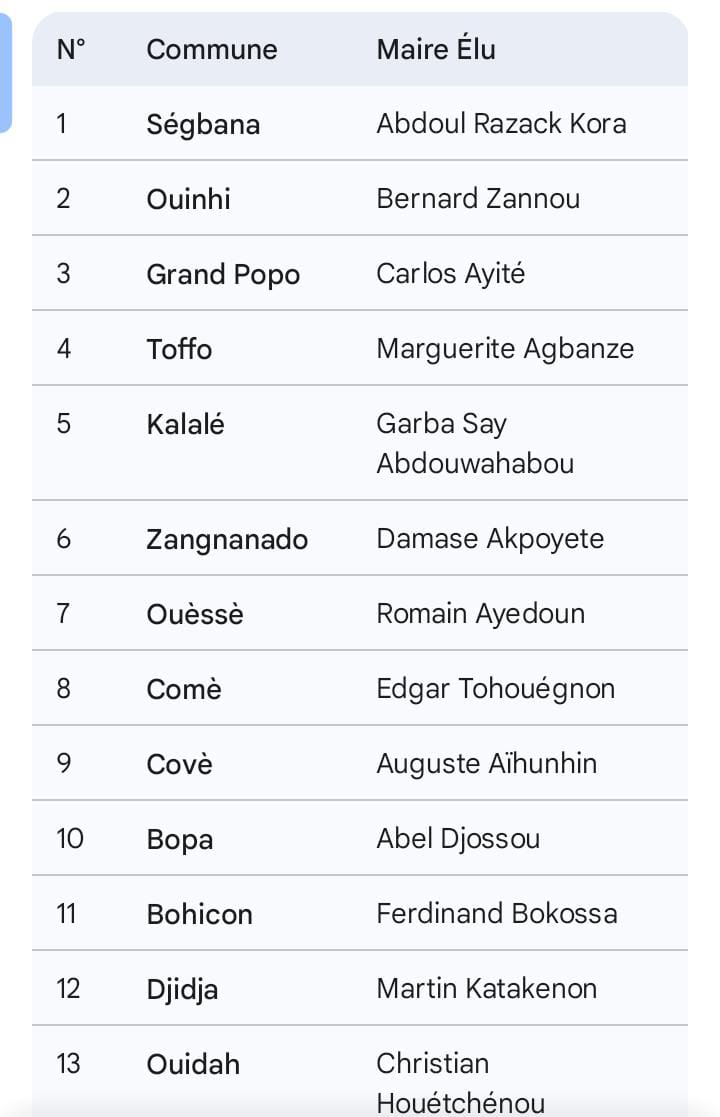The height and width of the screenshot is (1117, 720).
Task: Click the blue tab at left edge
Action: [5, 73]
